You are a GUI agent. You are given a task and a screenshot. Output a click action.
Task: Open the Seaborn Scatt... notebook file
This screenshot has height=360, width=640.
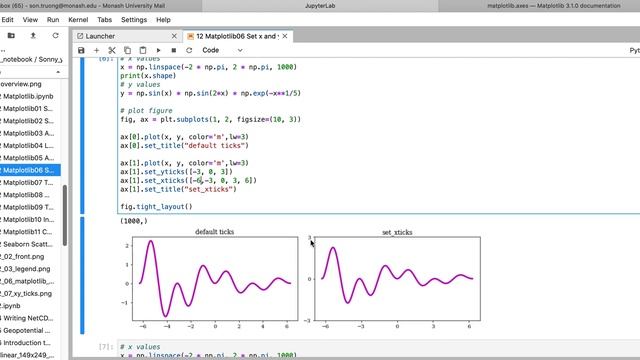[x=30, y=244]
